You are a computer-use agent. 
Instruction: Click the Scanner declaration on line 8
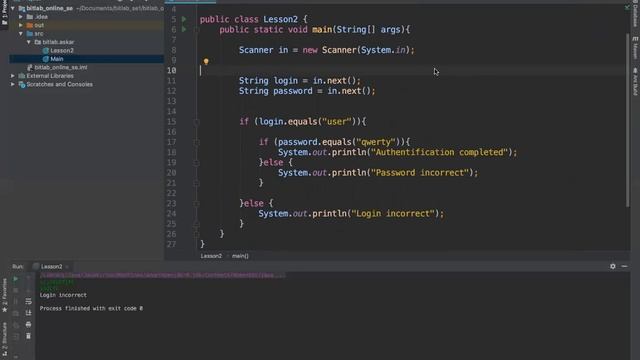327,50
